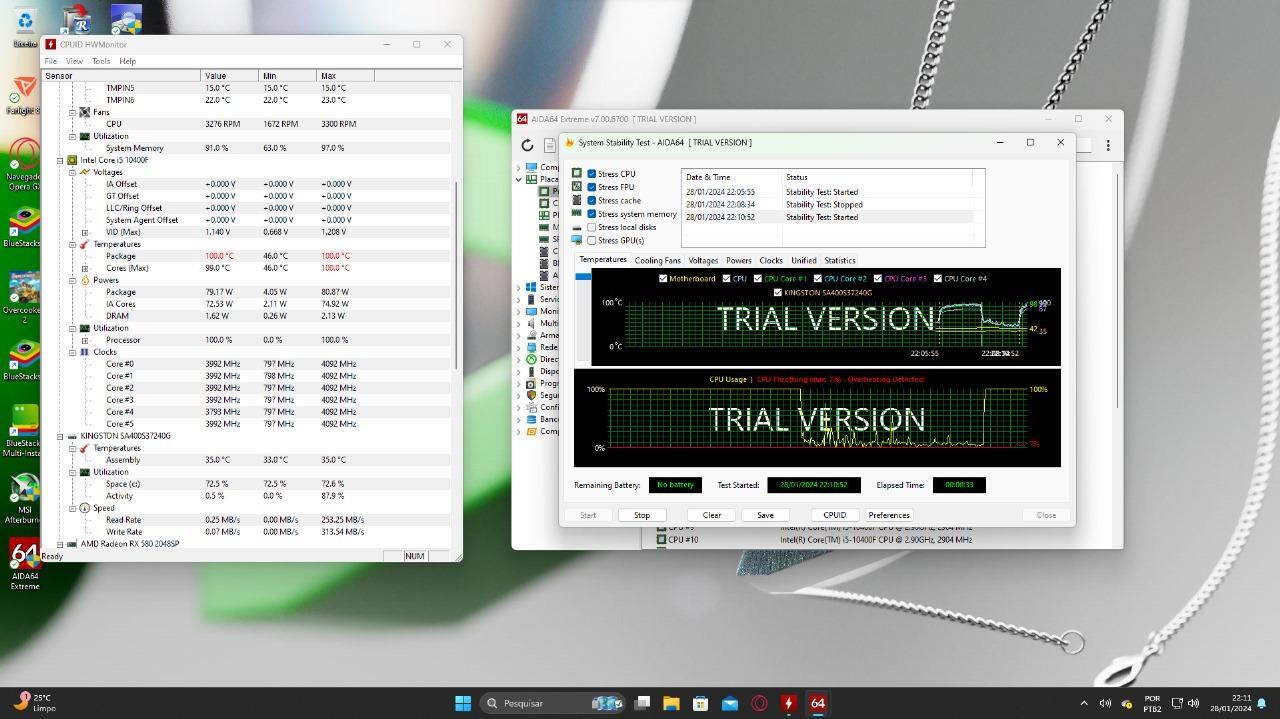Toggle KINGSTON SA400S37240G graph checkbox
This screenshot has height=719, width=1280.
tap(778, 293)
